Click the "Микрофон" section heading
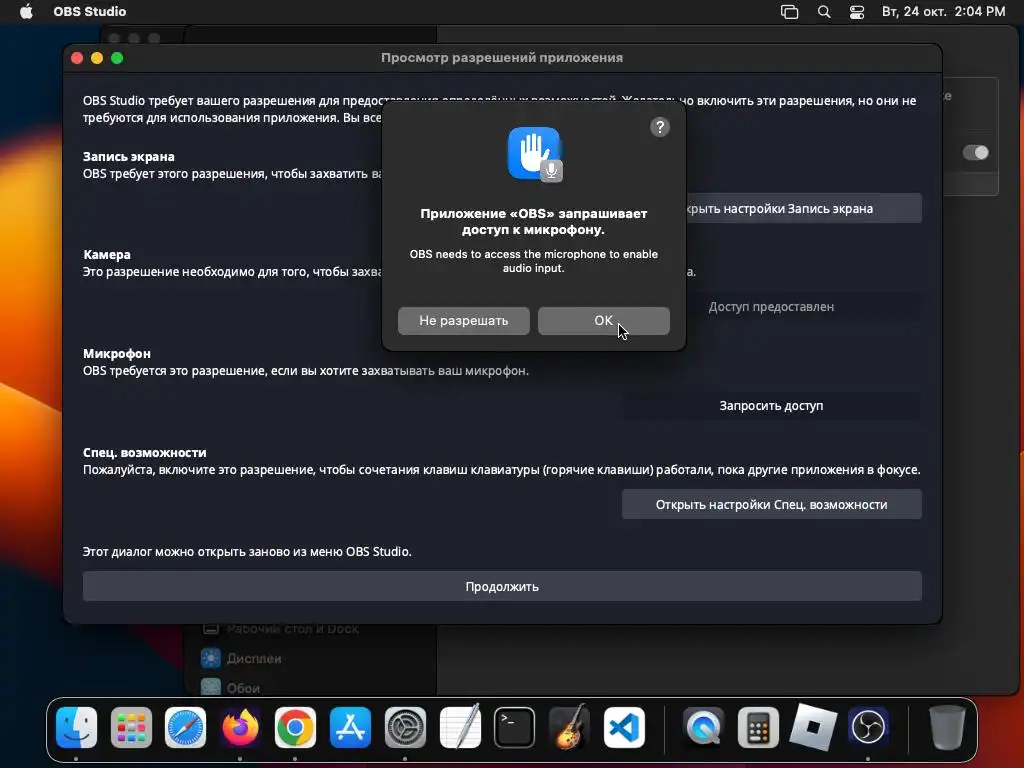The width and height of the screenshot is (1024, 768). [117, 353]
